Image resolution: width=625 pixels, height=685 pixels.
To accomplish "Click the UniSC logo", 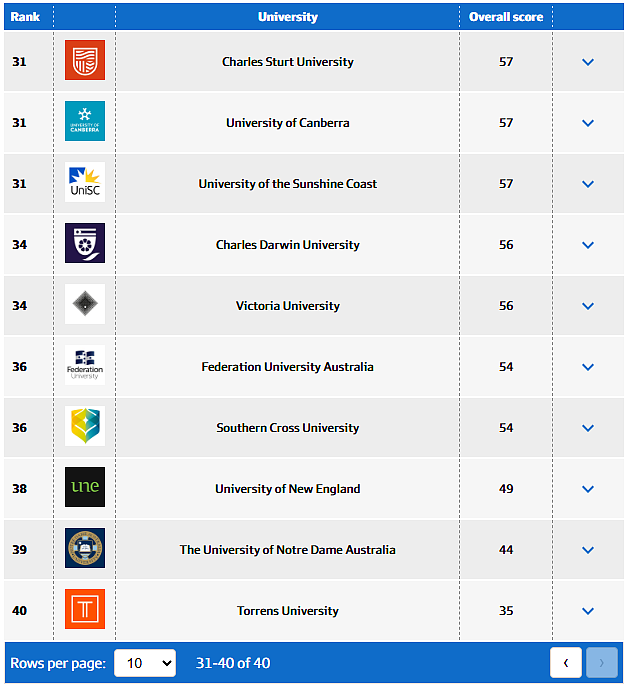I will click(85, 182).
